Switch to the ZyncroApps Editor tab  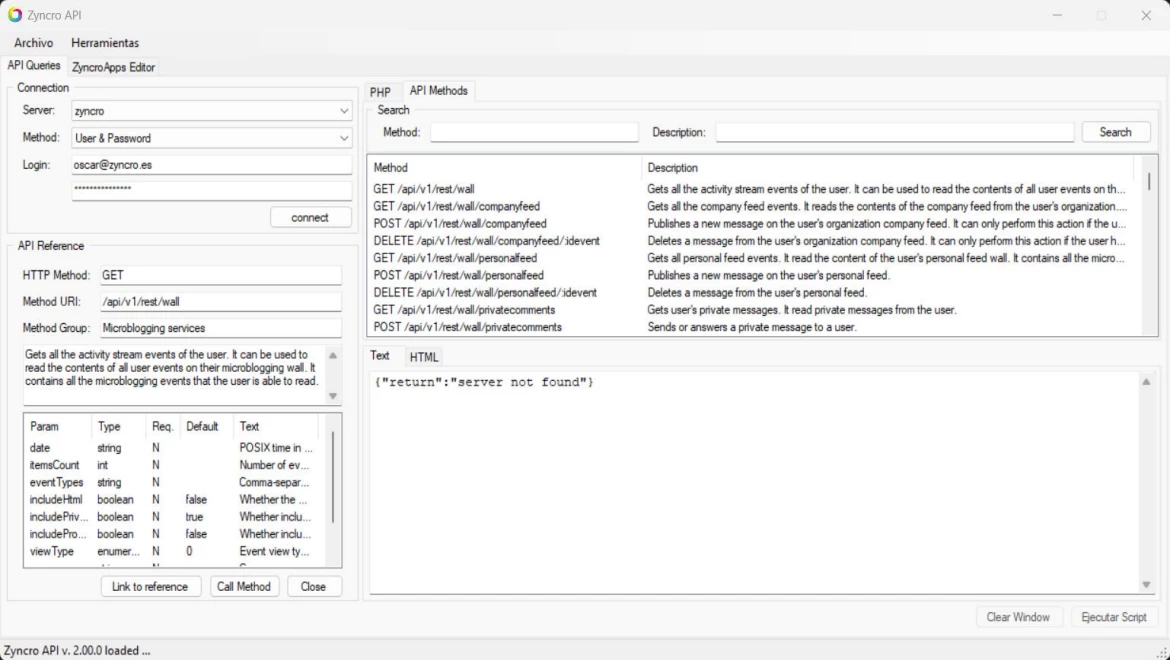pos(113,67)
